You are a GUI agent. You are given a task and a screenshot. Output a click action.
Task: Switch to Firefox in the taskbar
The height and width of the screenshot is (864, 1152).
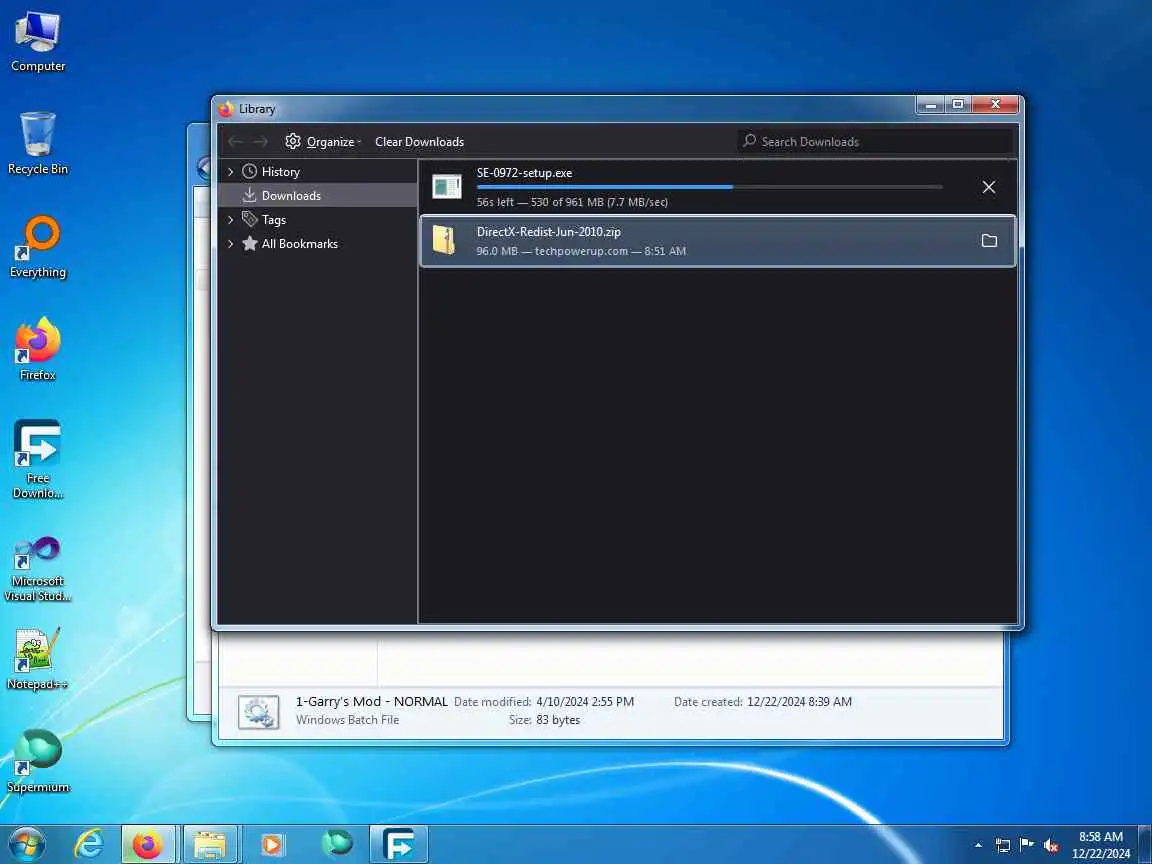[148, 844]
